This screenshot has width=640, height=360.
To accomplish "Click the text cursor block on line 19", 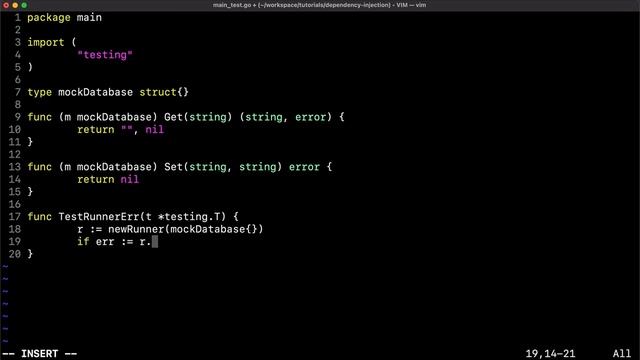I will point(155,242).
